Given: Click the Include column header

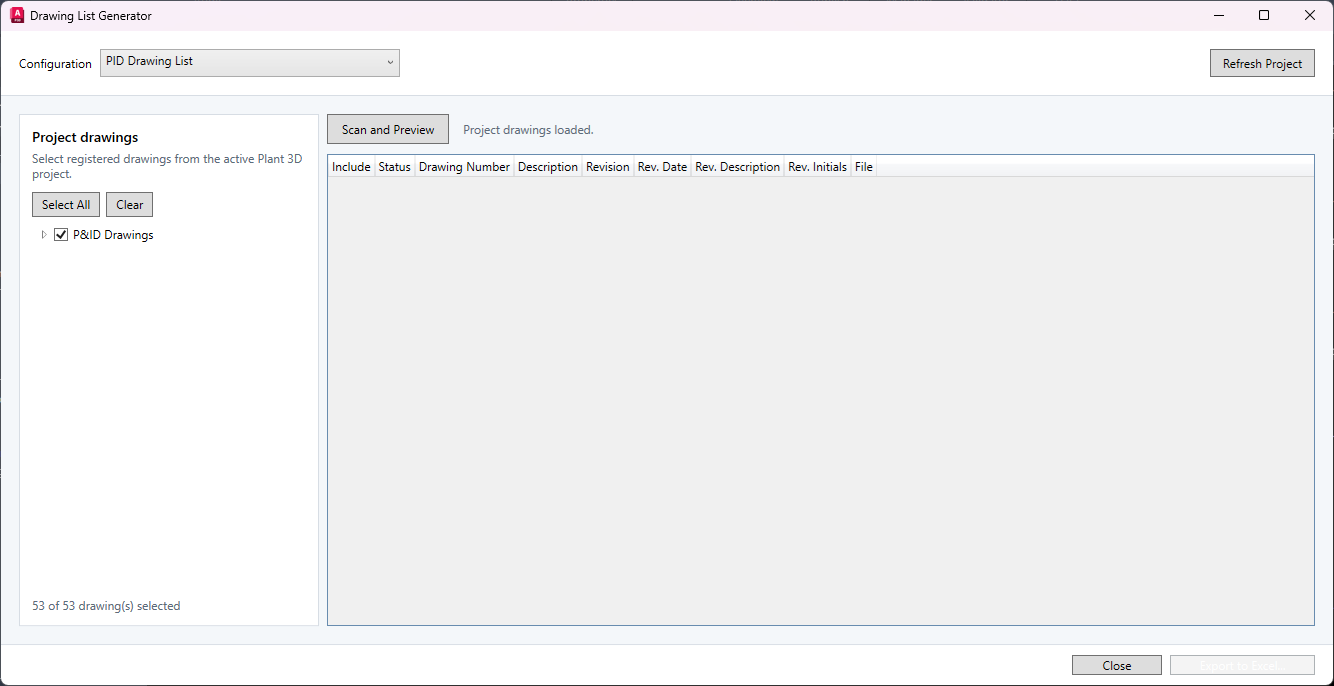Looking at the screenshot, I should click(x=351, y=167).
